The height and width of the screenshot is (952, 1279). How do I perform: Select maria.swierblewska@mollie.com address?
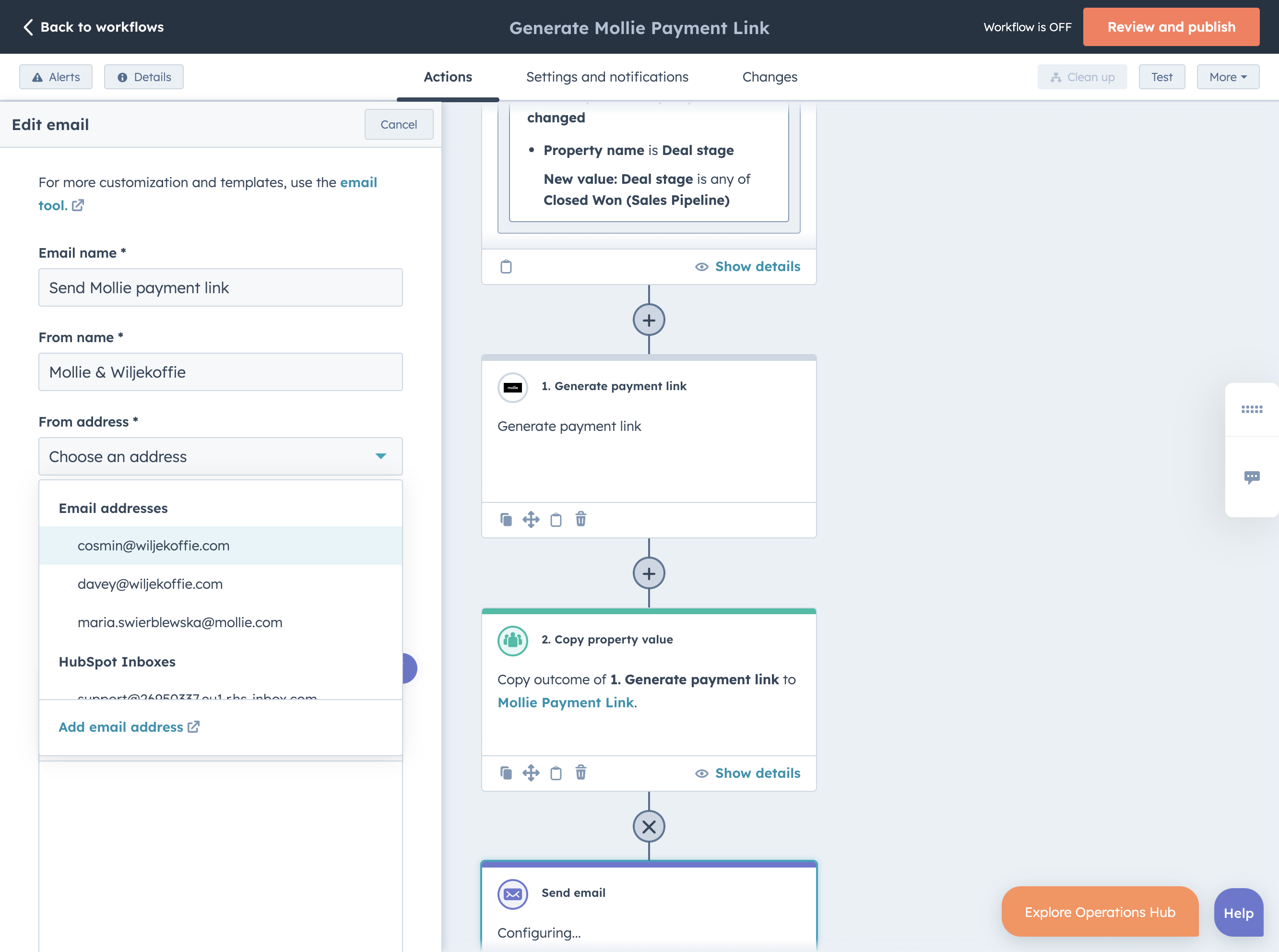tap(221, 622)
